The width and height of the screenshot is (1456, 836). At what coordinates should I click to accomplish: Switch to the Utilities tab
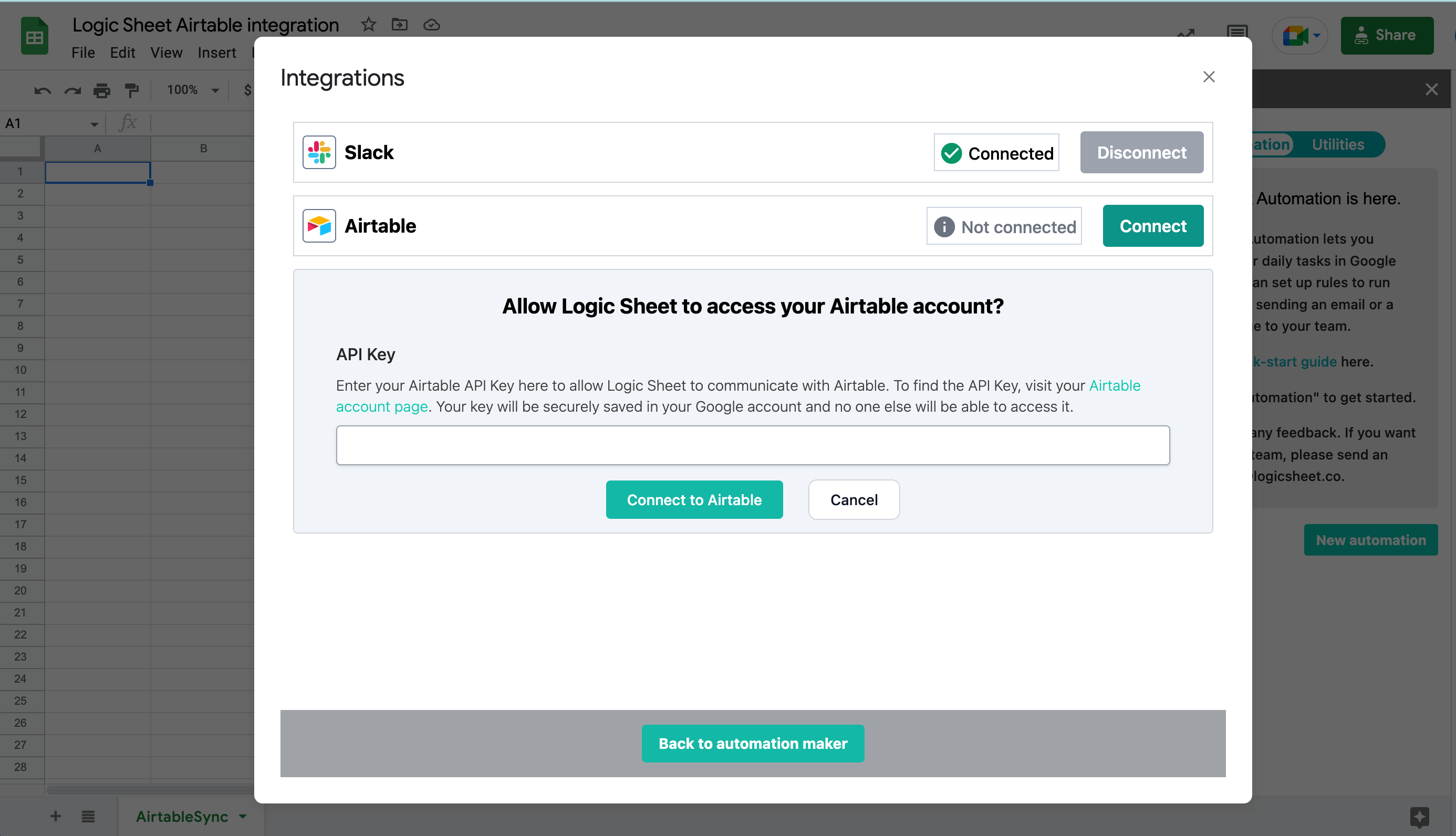tap(1337, 145)
